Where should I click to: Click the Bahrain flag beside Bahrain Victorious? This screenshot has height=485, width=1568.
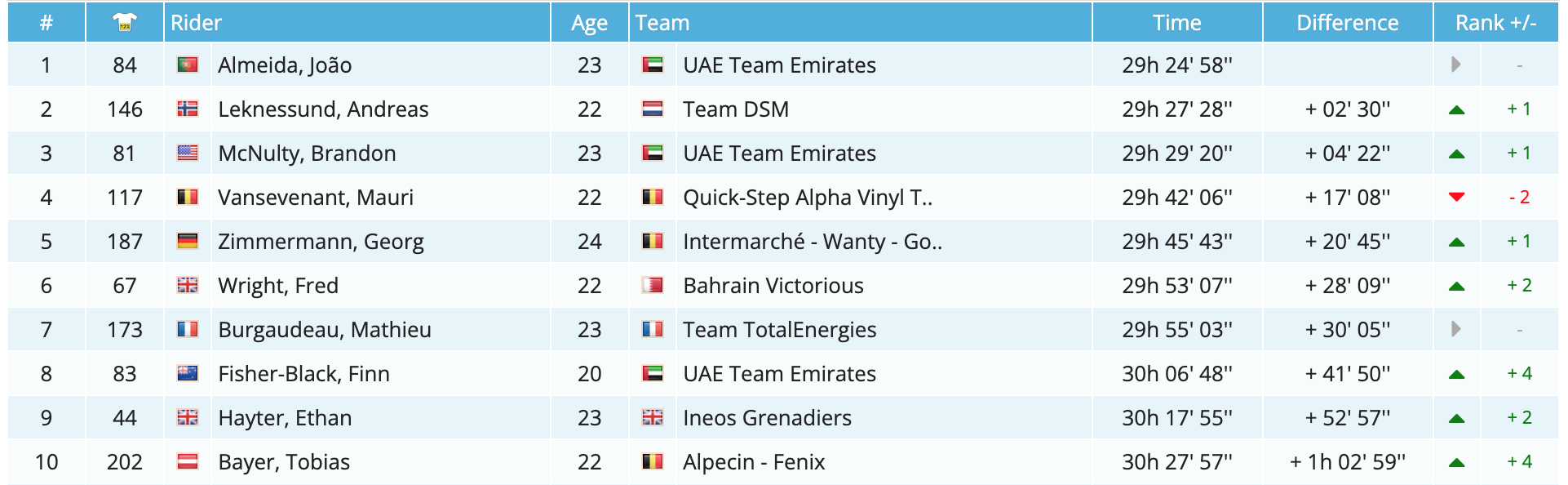point(653,285)
